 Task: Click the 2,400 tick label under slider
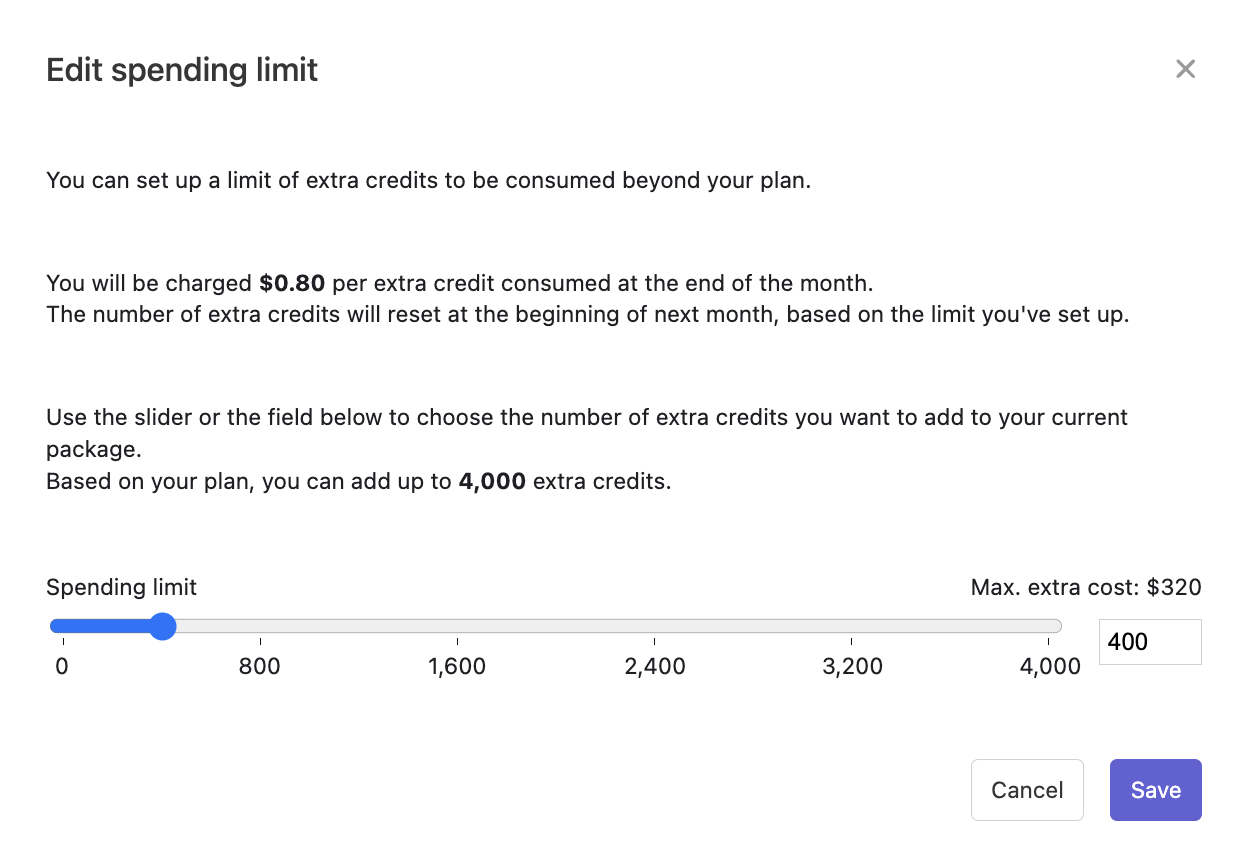click(655, 666)
